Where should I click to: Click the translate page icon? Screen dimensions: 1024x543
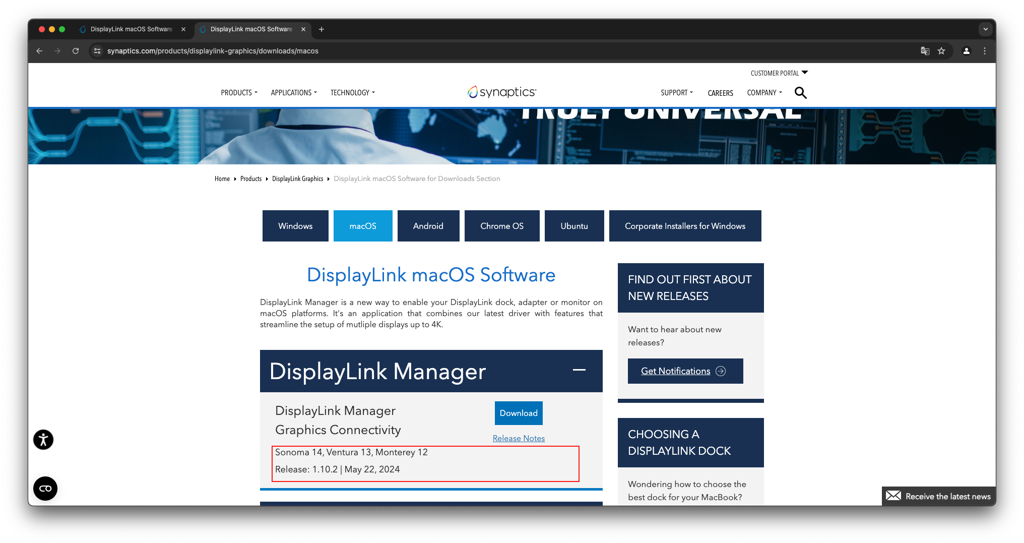coord(925,51)
